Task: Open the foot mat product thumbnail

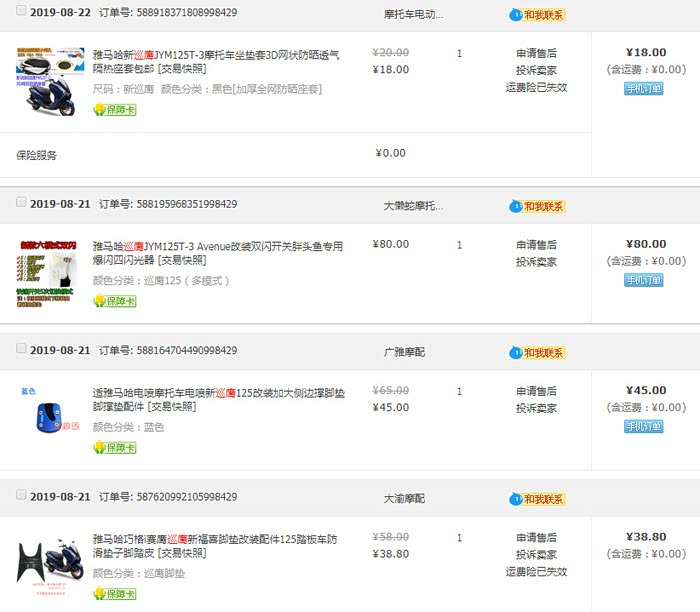Action: pyautogui.click(x=50, y=567)
